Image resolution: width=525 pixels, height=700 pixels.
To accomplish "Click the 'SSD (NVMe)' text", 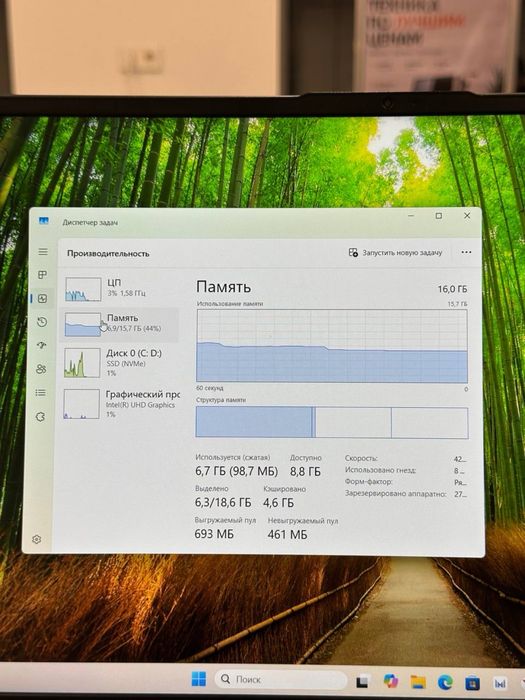I will (126, 363).
